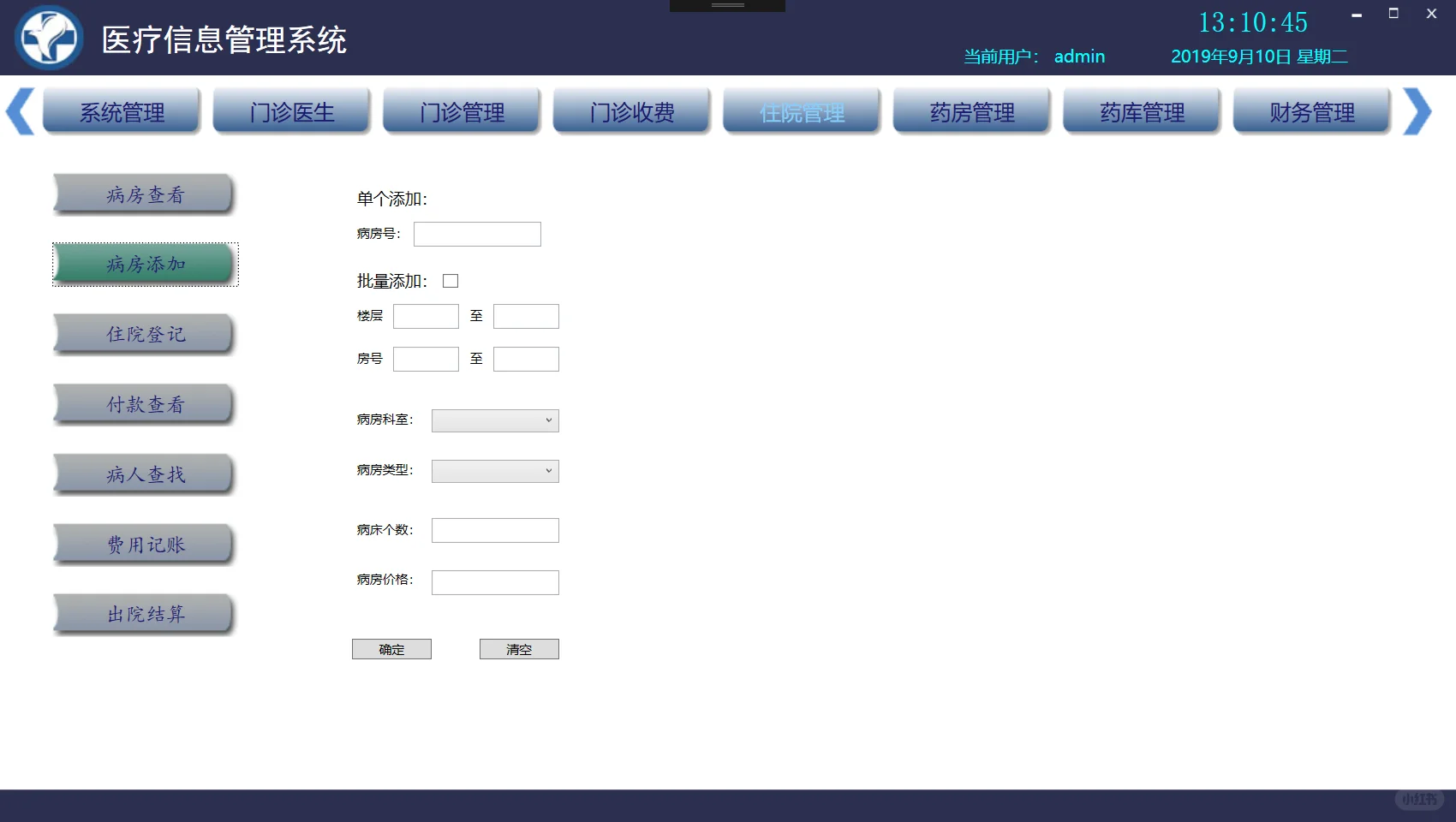
Task: Click the 病房价格 input field
Action: tap(494, 582)
